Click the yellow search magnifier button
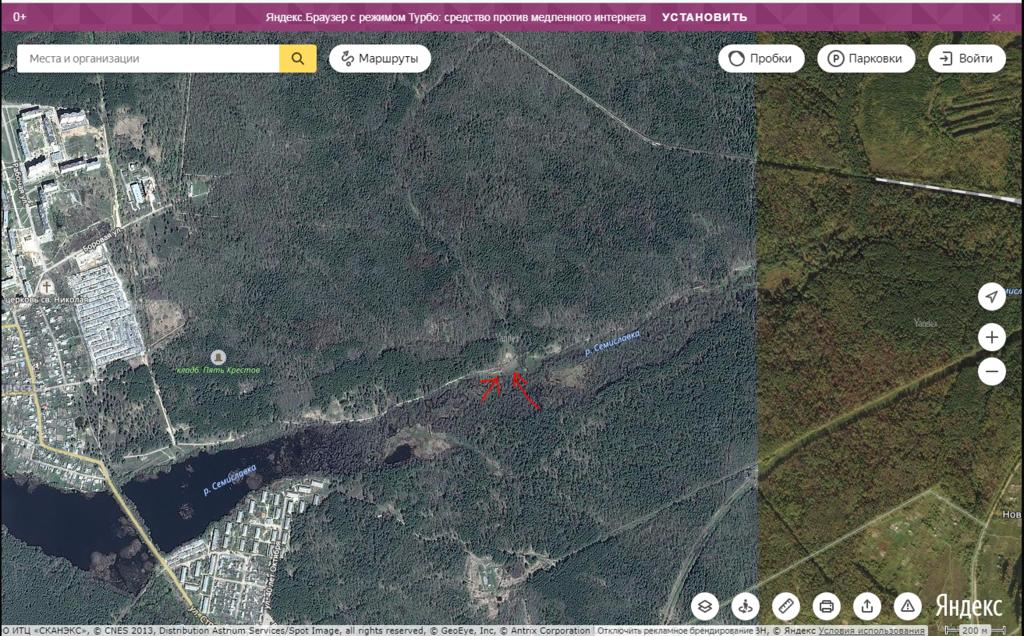Viewport: 1024px width, 636px height. pos(297,59)
